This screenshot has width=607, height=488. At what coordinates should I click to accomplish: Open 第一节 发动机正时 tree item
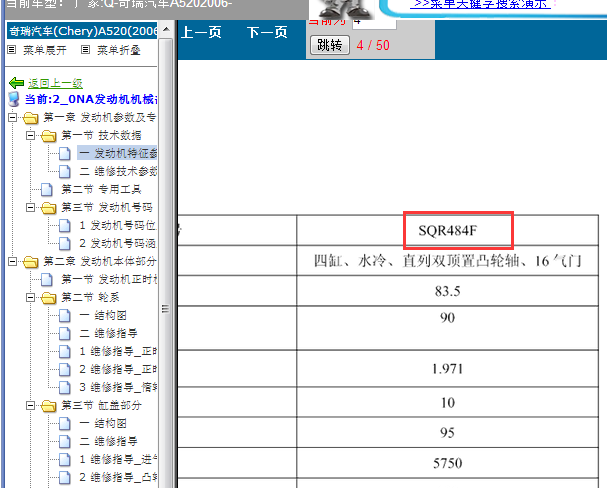109,279
